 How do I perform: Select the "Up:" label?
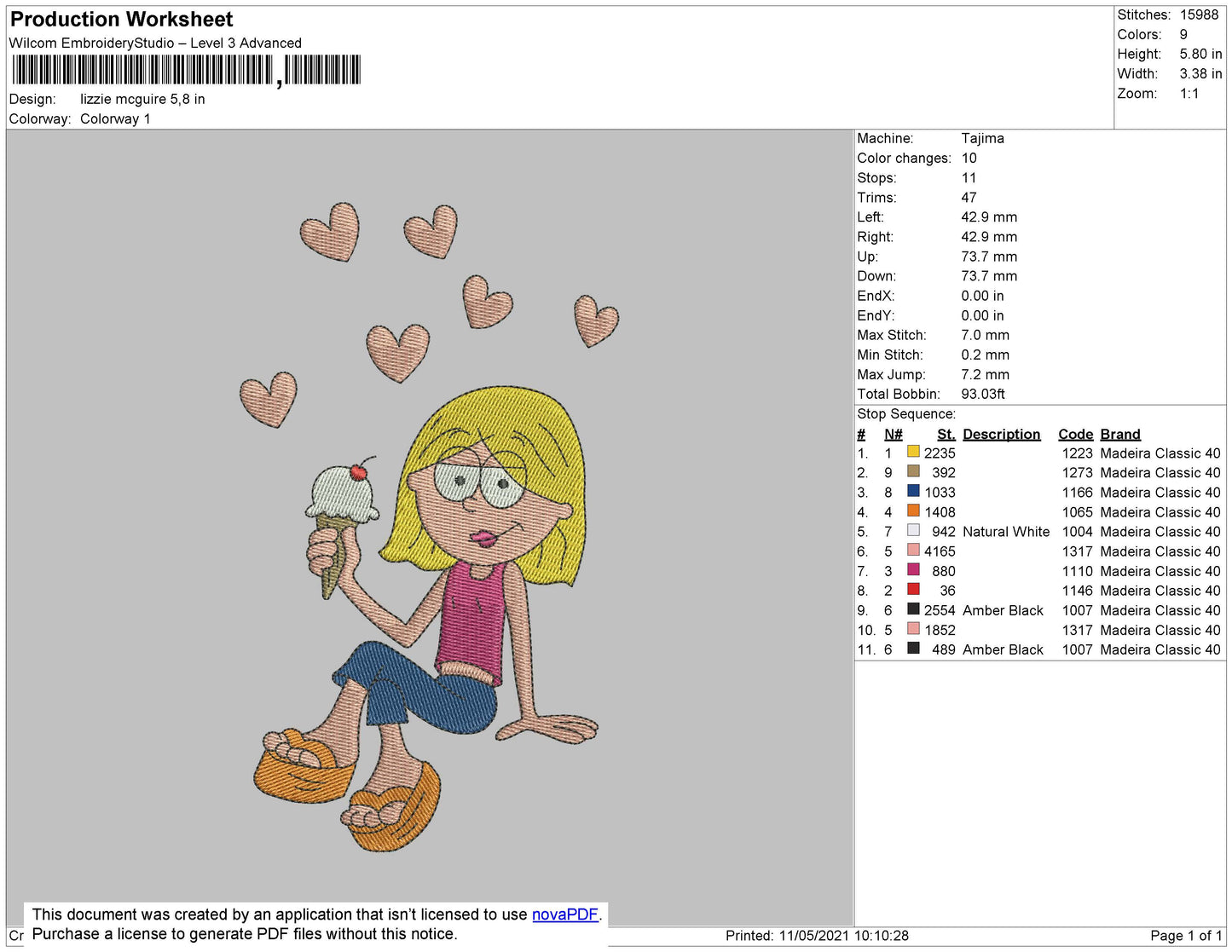(x=867, y=256)
